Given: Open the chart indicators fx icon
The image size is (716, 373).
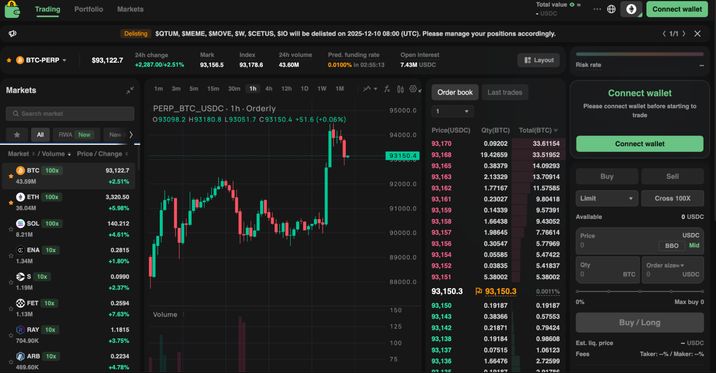Looking at the screenshot, I should pos(387,89).
